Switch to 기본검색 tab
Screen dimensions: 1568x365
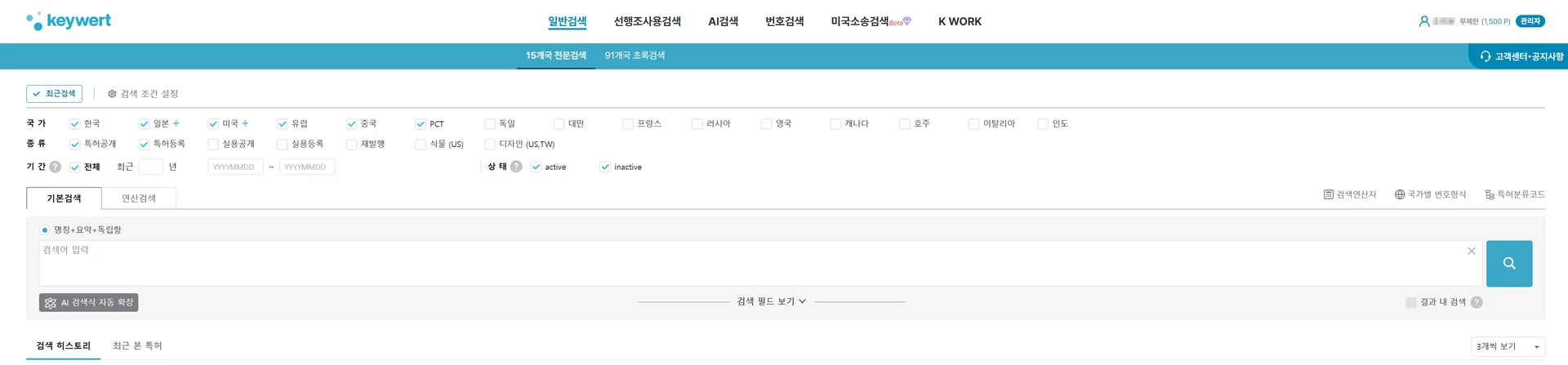pos(64,198)
